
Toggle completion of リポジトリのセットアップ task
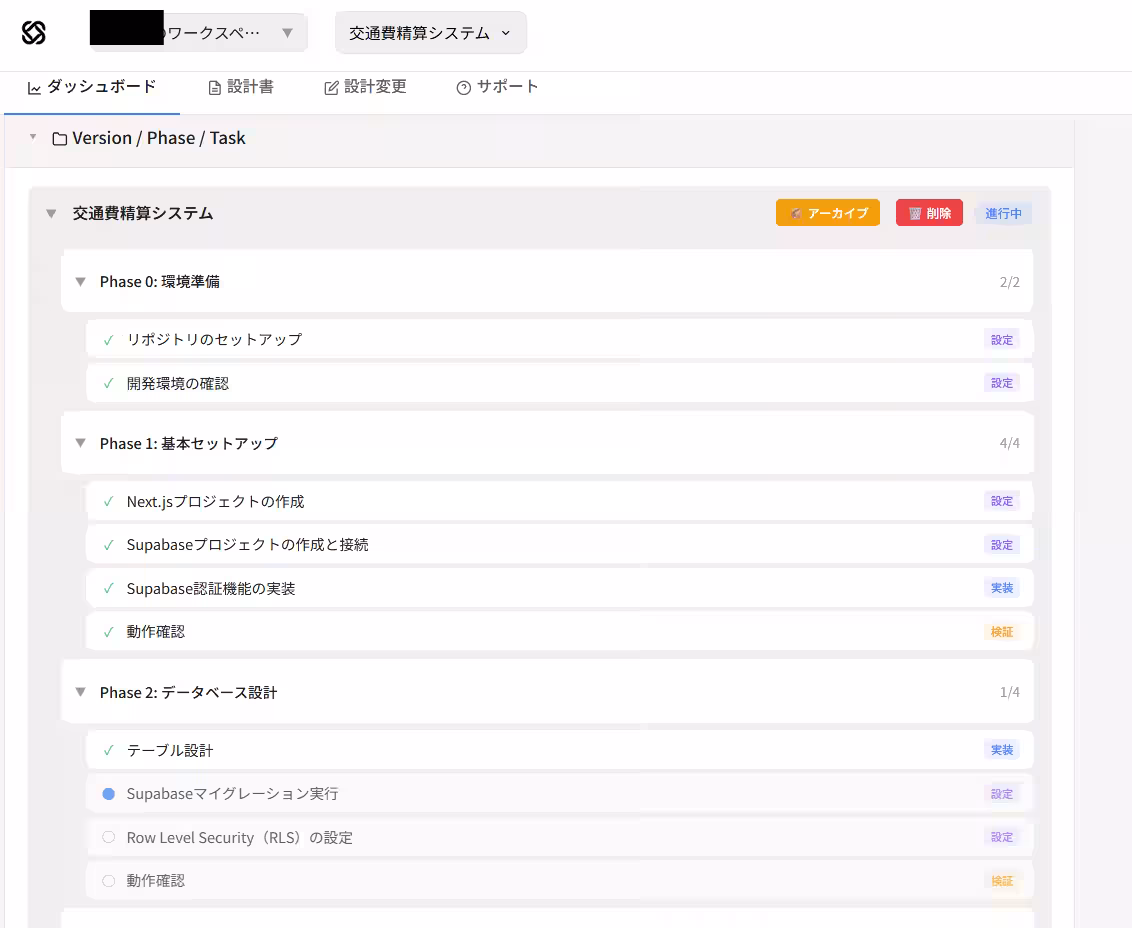point(108,339)
